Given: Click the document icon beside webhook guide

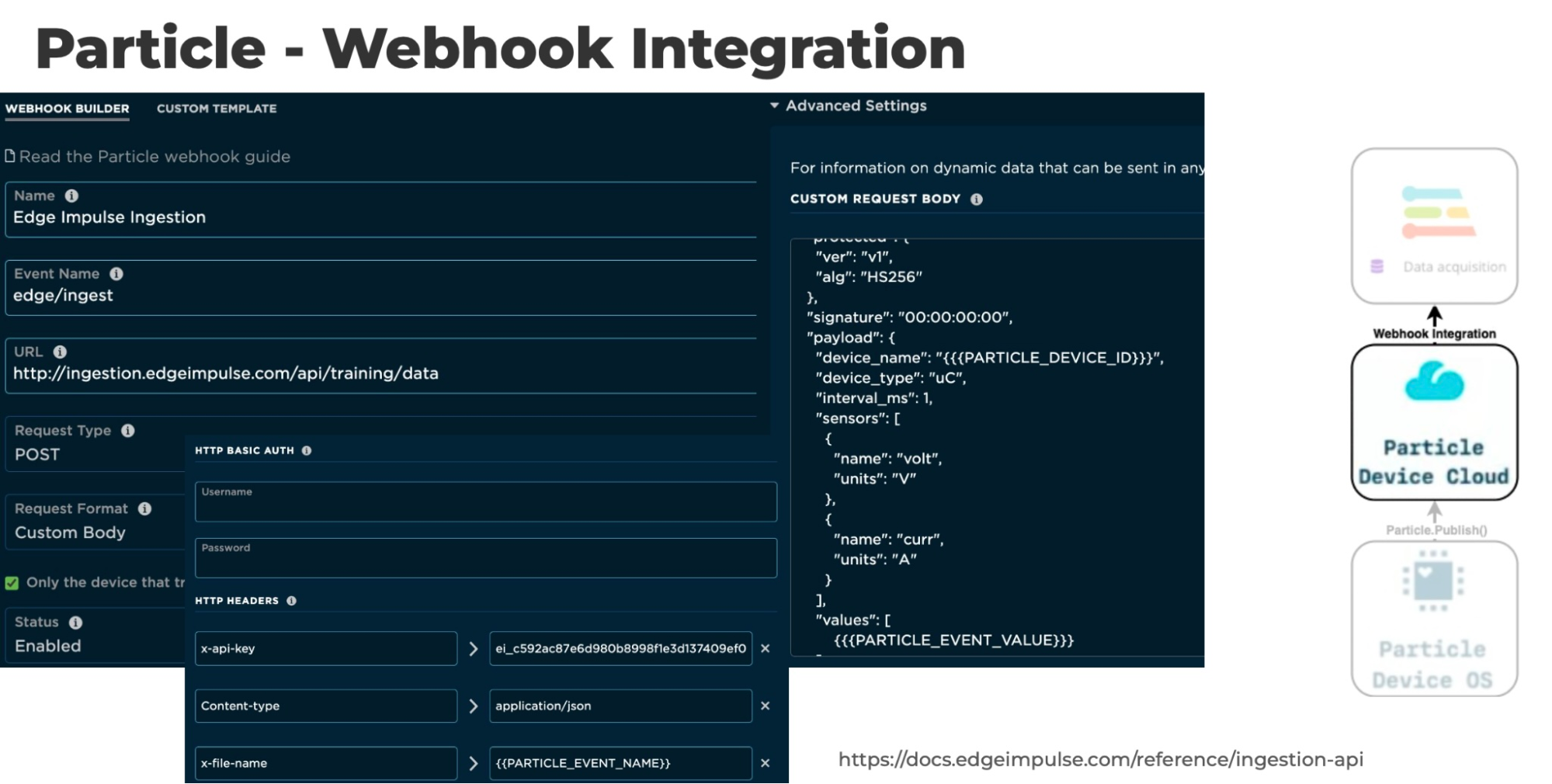Looking at the screenshot, I should [x=10, y=156].
